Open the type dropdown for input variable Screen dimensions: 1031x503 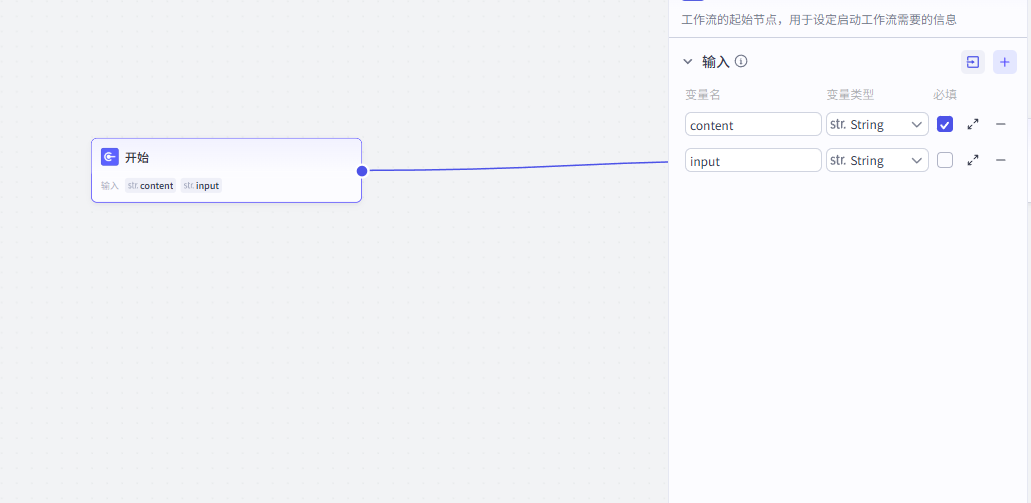(877, 160)
